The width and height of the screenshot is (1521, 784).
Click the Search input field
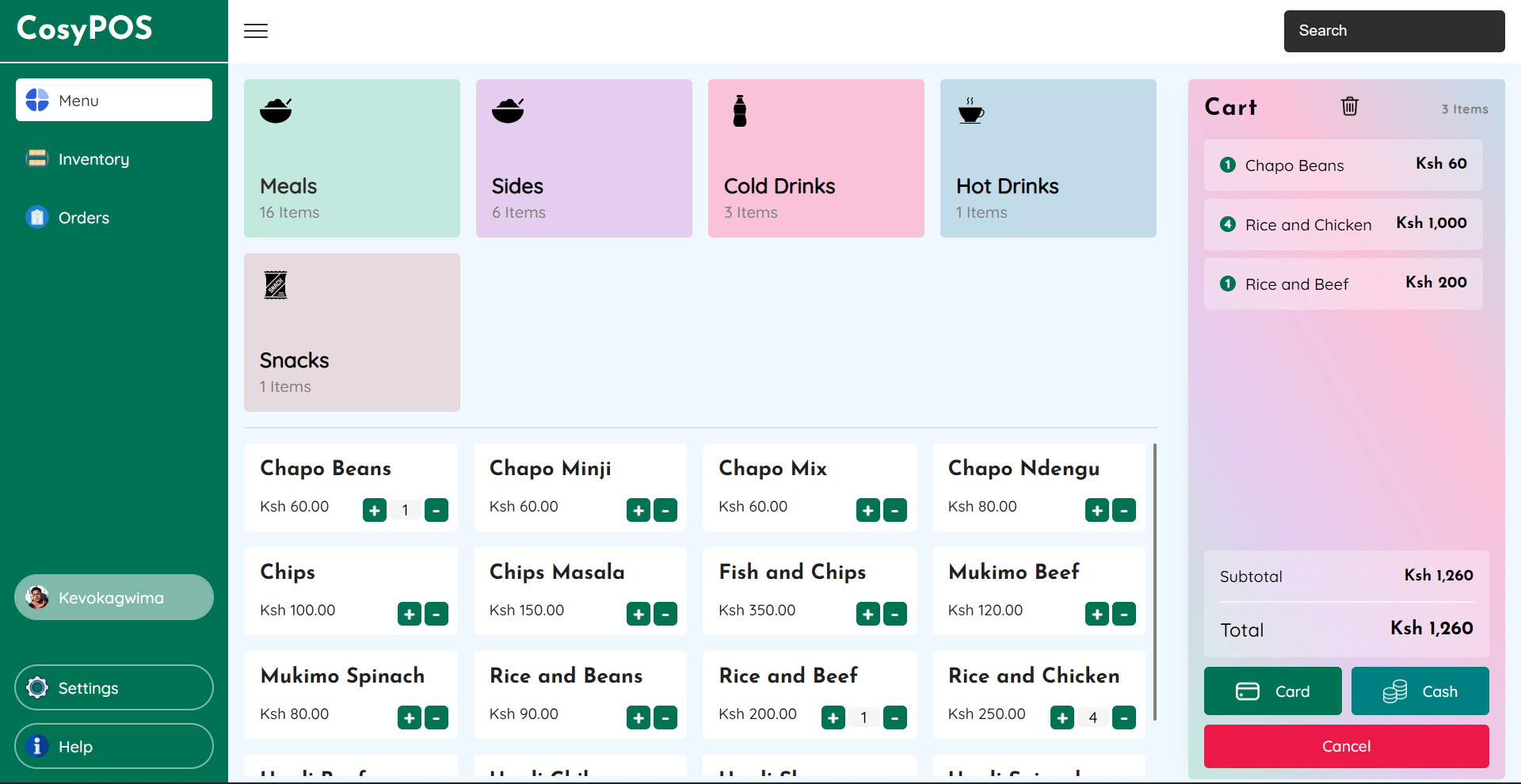1393,31
